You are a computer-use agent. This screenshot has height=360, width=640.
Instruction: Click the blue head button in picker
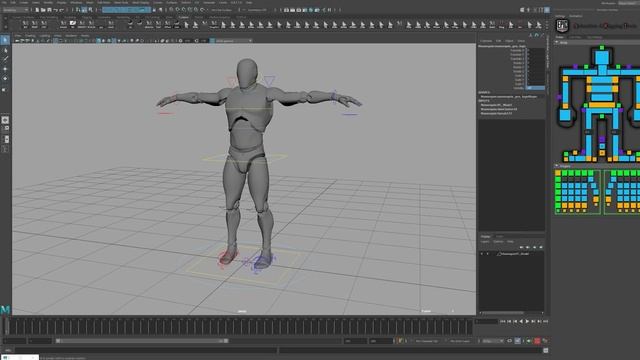pyautogui.click(x=602, y=57)
